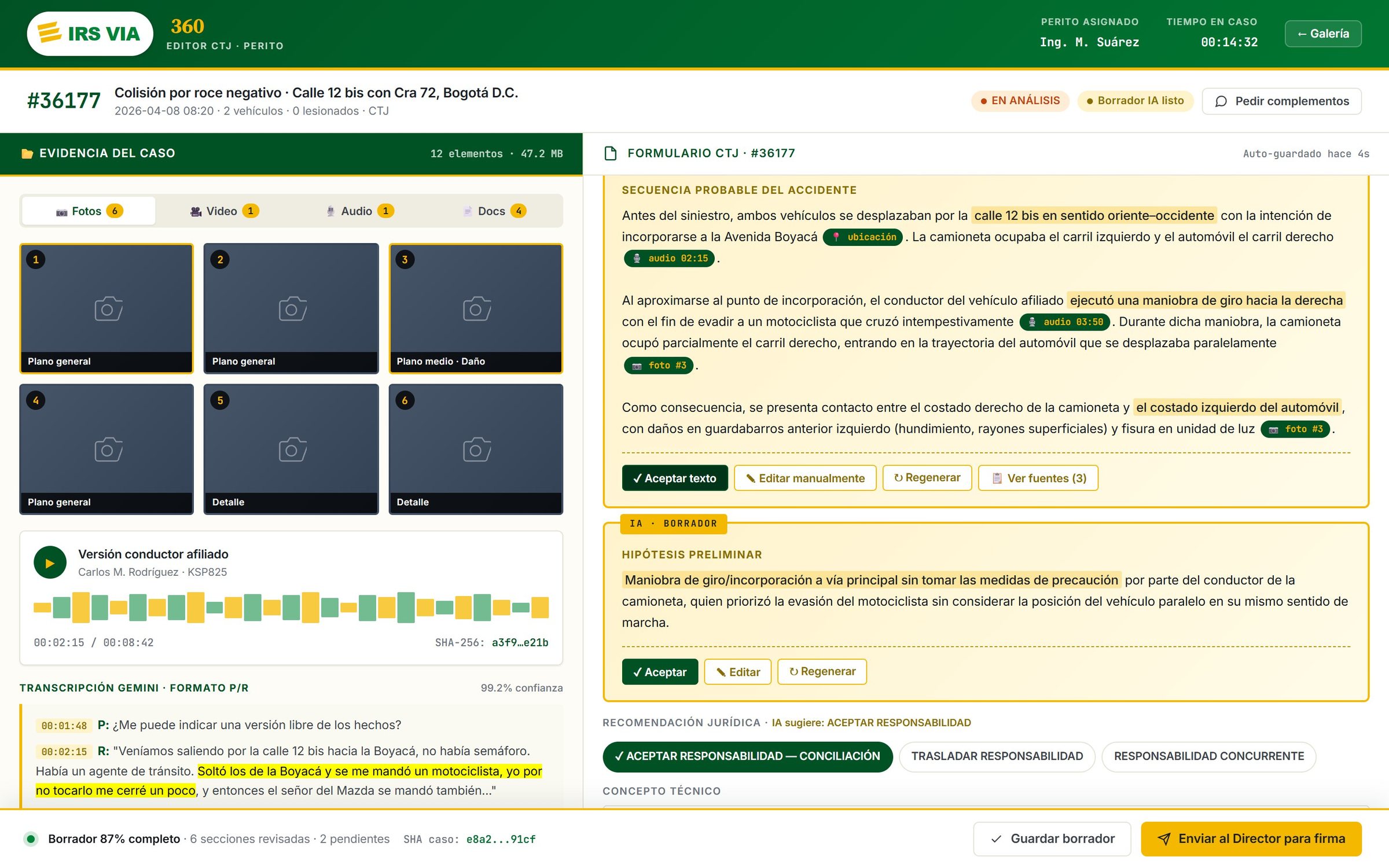Click the formulario document icon
This screenshot has width=1389, height=868.
tap(610, 153)
